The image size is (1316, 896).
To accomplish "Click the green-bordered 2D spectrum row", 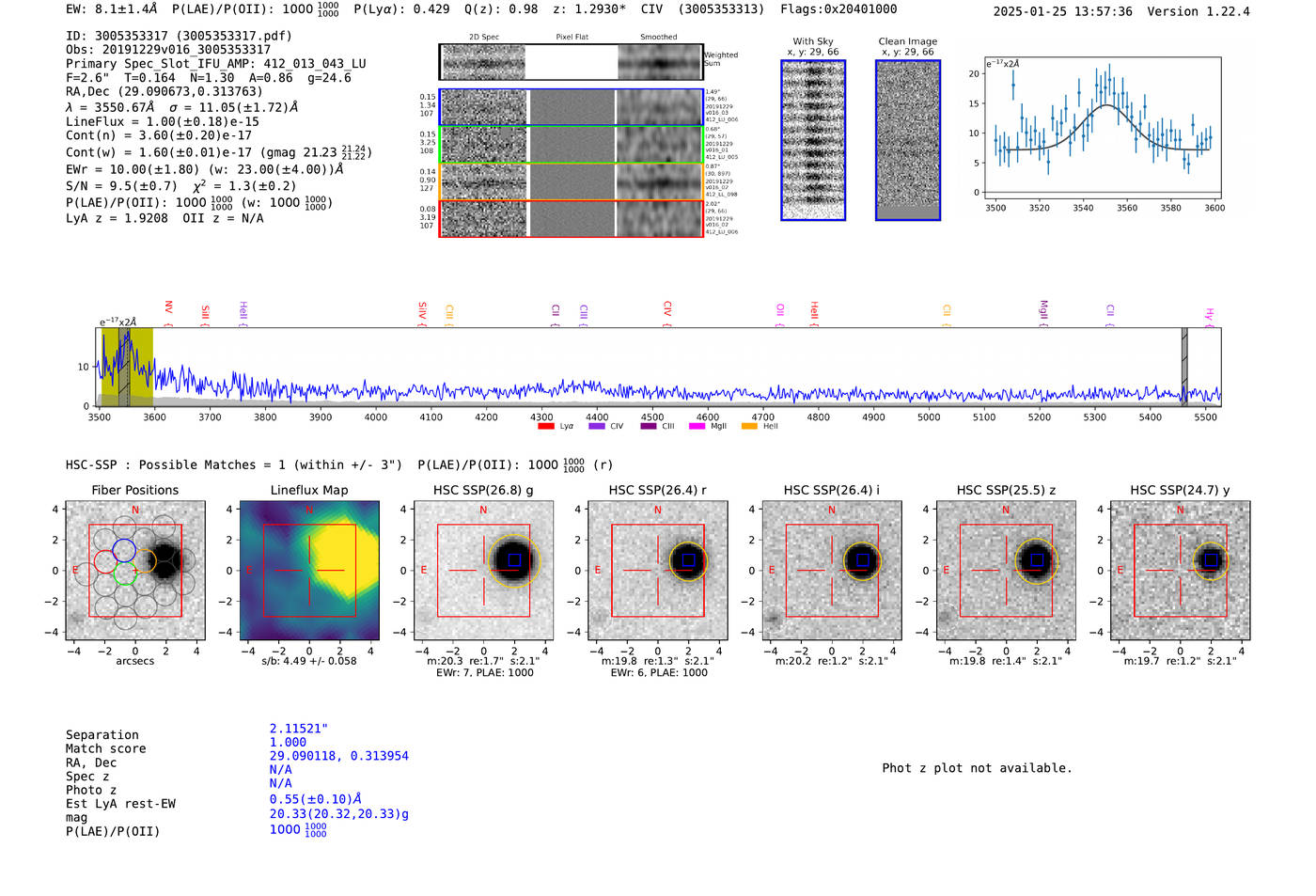I will (571, 145).
